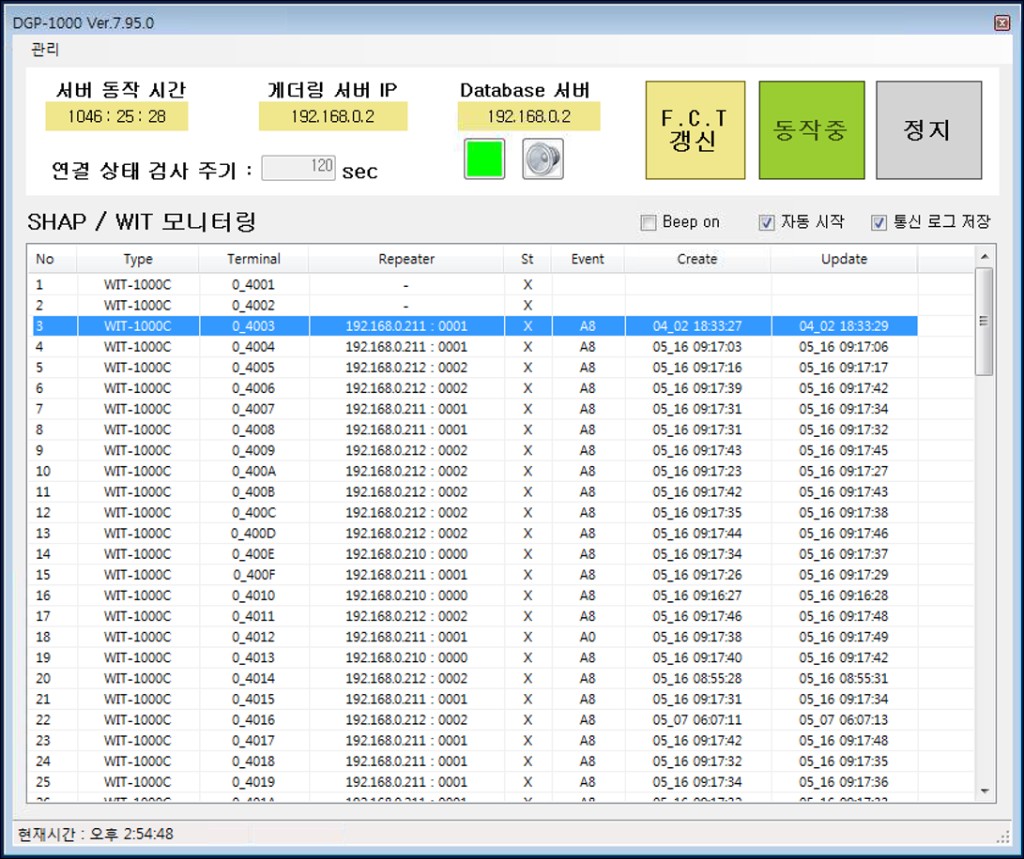The height and width of the screenshot is (859, 1024).
Task: Click the gathering server IP 192.168.0.2 under 게더링 서버 IP
Action: point(333,116)
